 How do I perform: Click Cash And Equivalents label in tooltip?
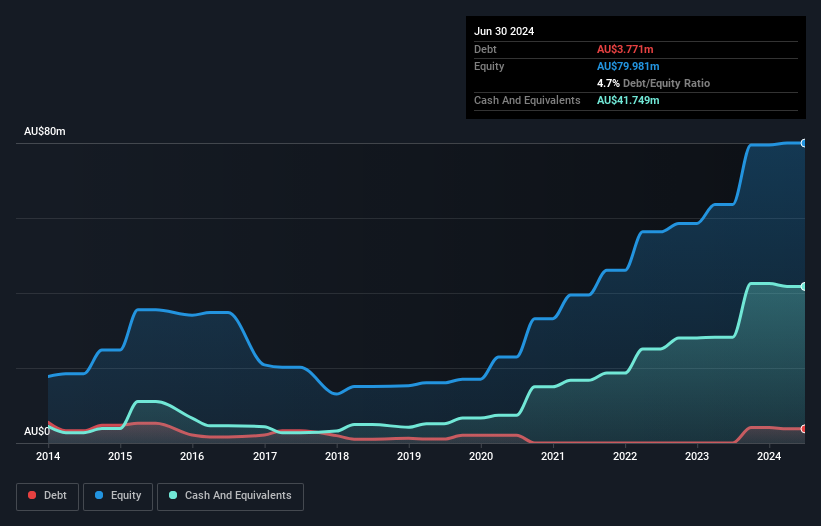[x=527, y=100]
